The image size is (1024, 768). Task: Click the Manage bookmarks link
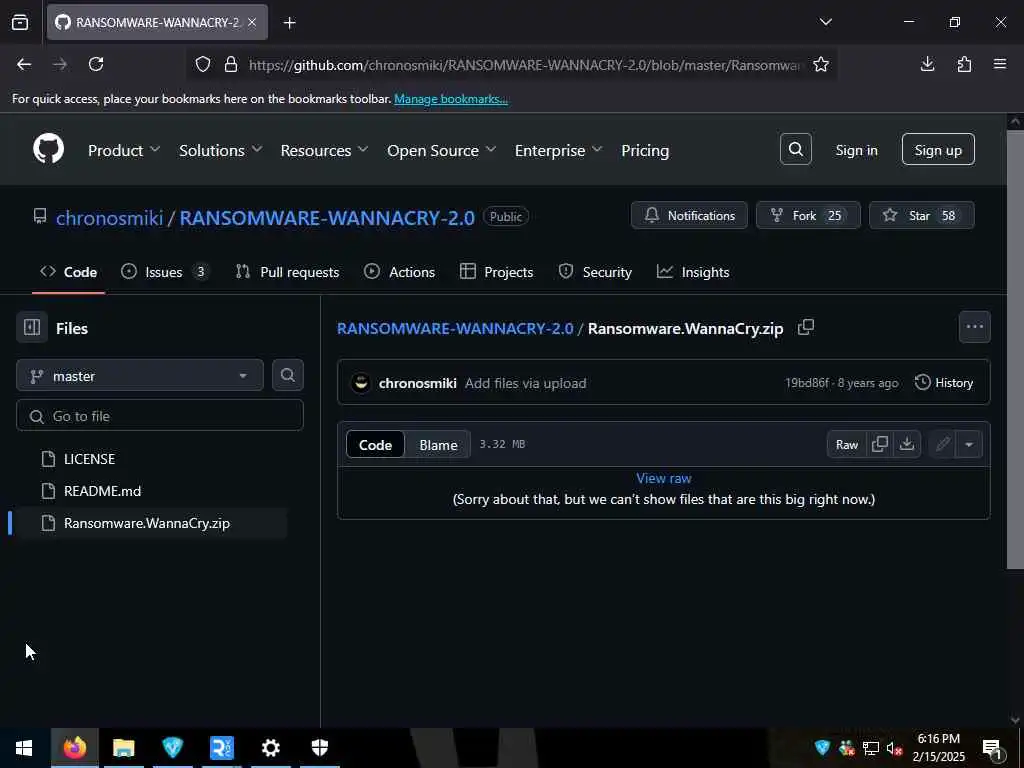tap(451, 99)
